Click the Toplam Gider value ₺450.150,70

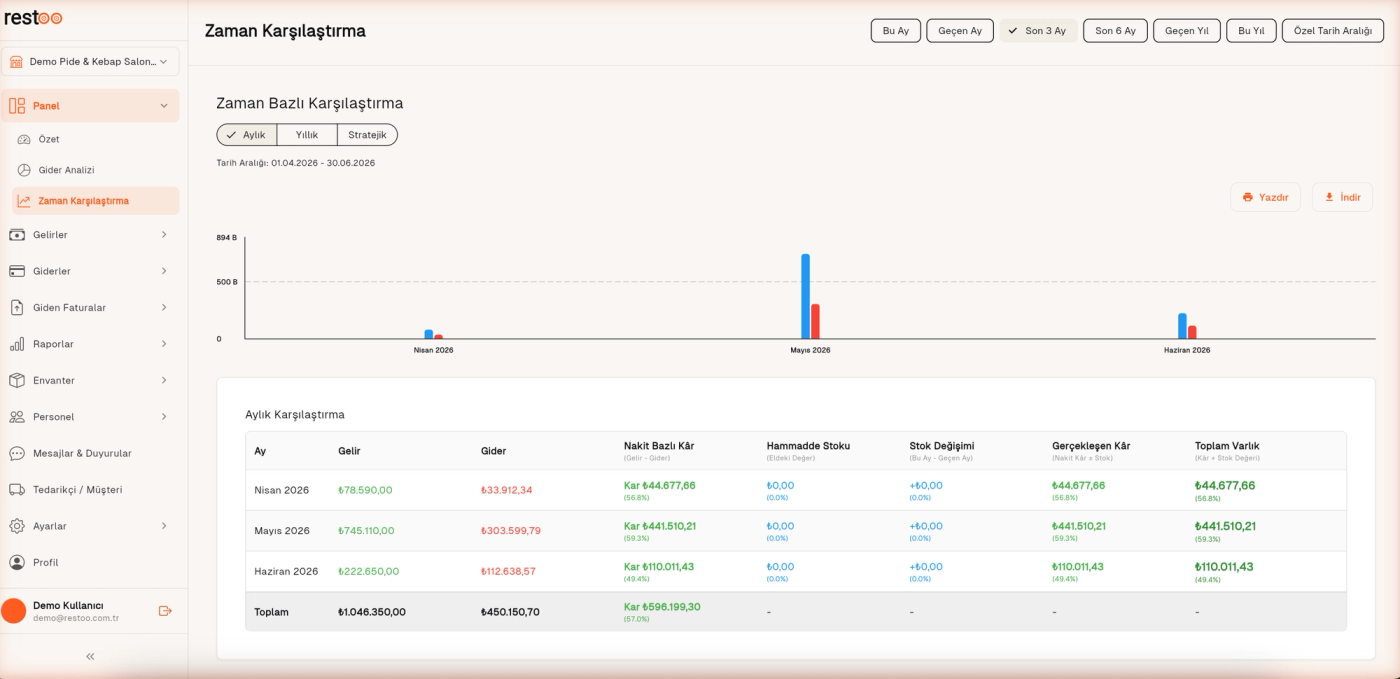(510, 612)
